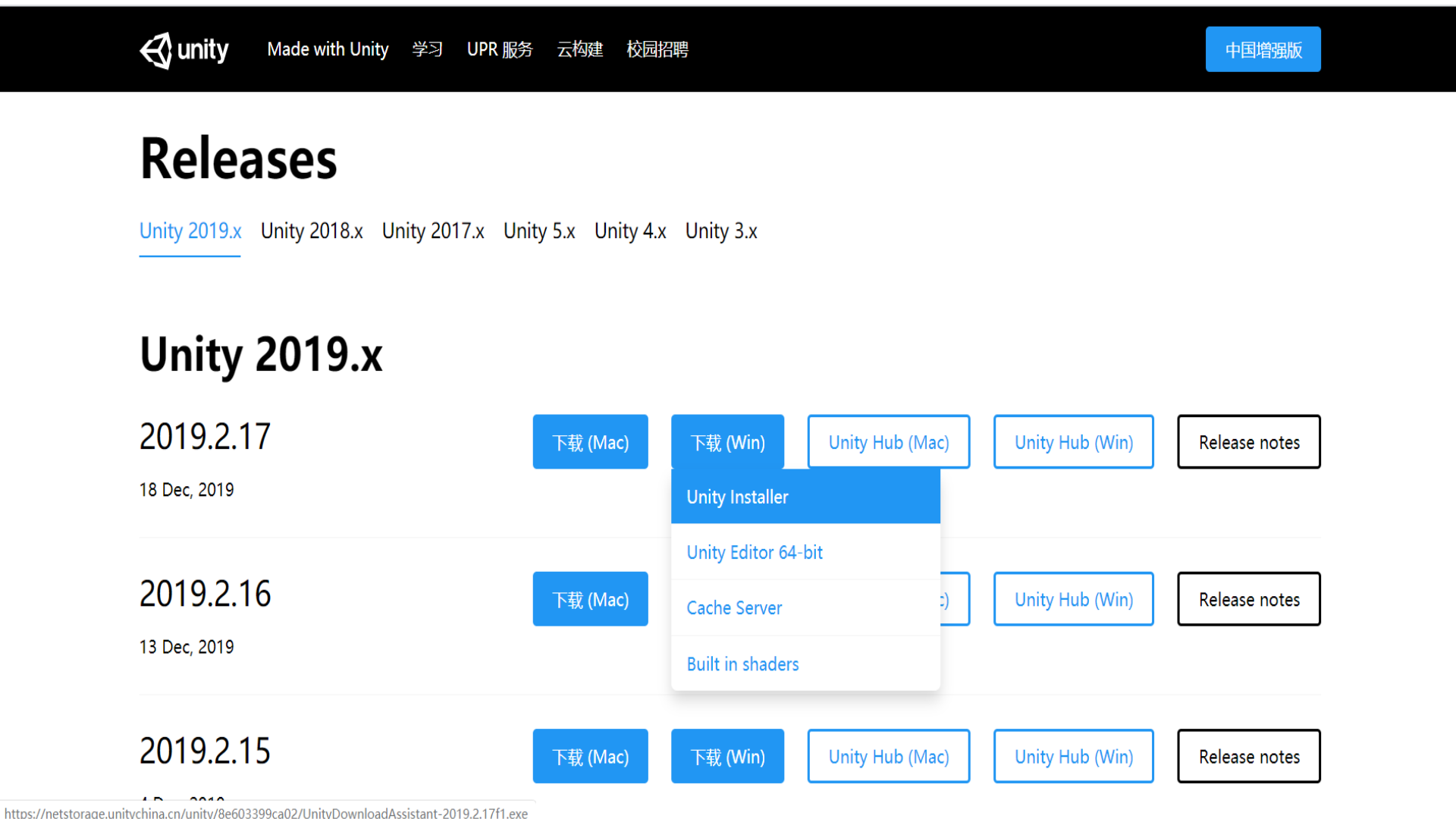
Task: Choose Unity Editor 64-bit option
Action: [x=755, y=553]
